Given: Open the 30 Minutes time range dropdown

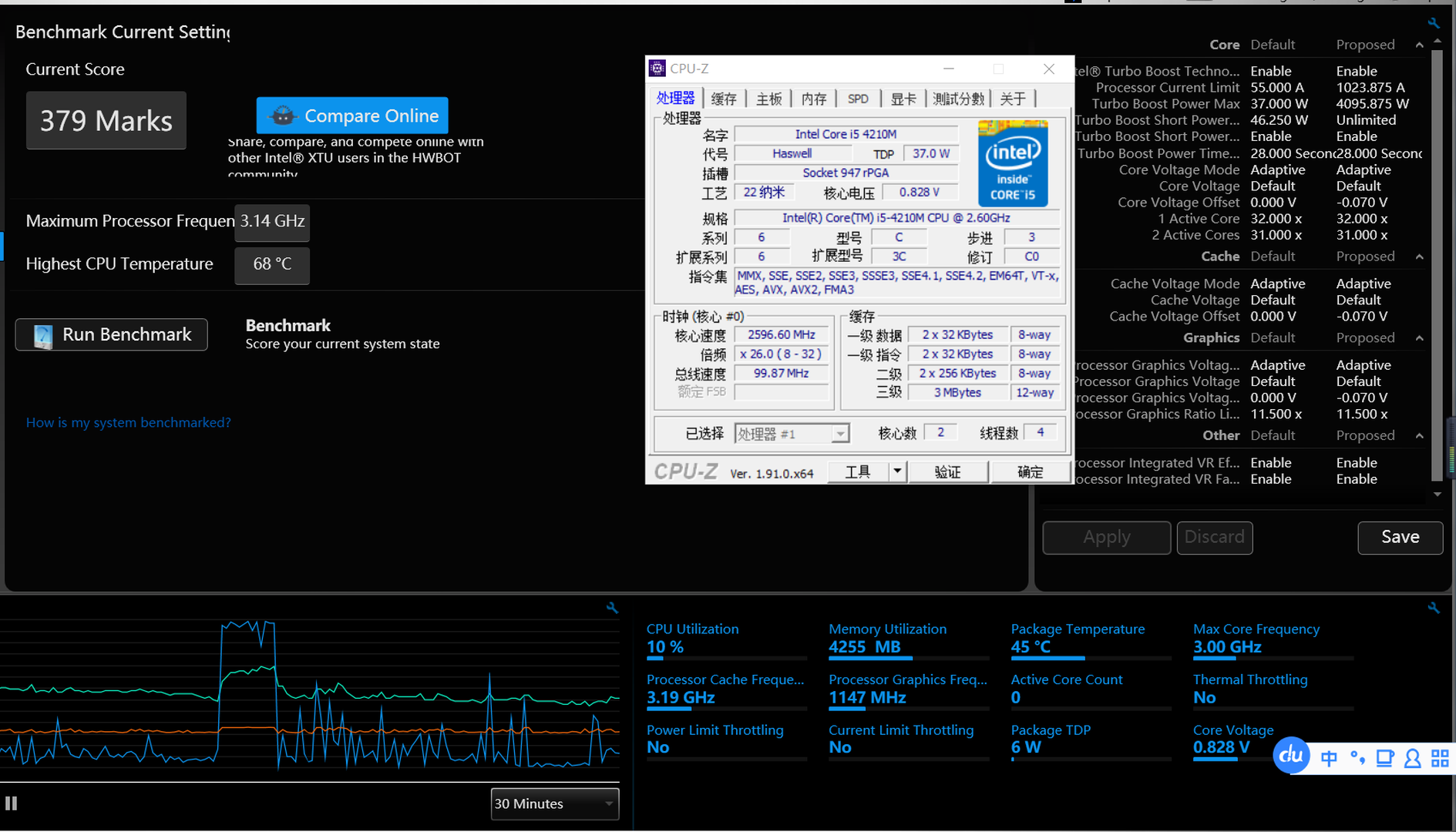Looking at the screenshot, I should pos(554,803).
